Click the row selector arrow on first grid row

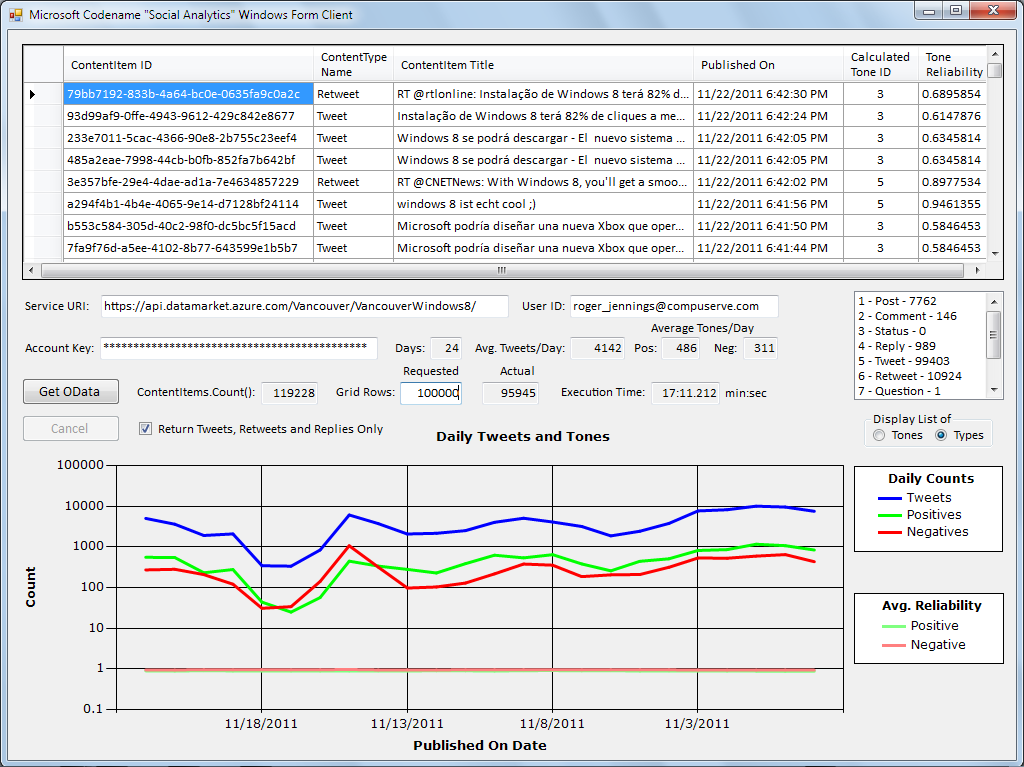[x=33, y=94]
